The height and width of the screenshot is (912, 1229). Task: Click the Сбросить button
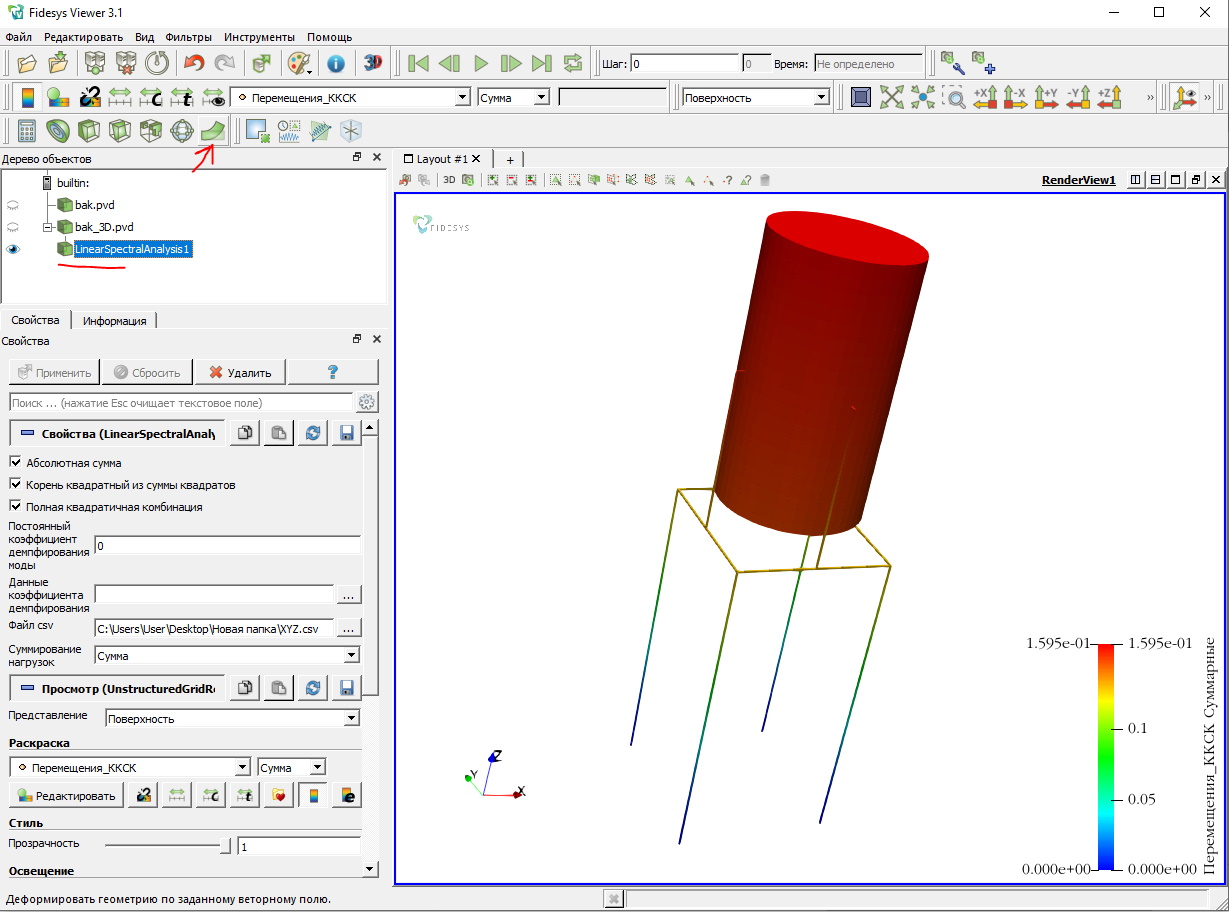146,372
